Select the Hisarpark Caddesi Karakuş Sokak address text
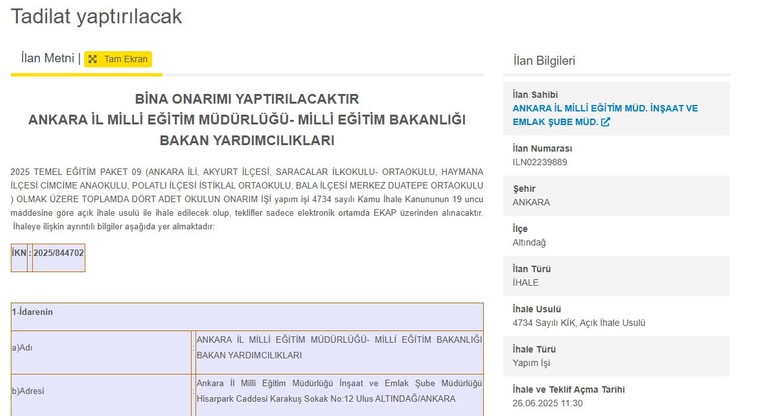Viewport: 772px width, 416px height. coord(326,399)
